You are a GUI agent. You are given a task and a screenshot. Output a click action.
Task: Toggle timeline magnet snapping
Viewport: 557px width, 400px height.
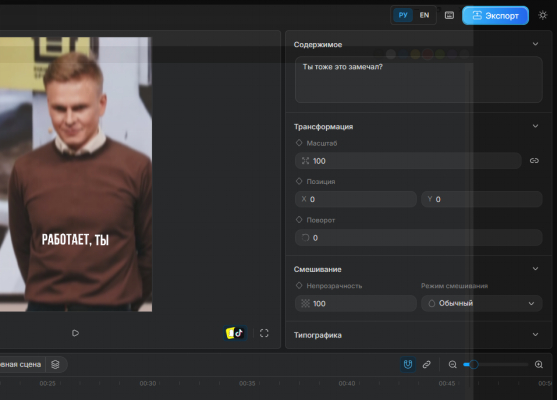(x=408, y=364)
